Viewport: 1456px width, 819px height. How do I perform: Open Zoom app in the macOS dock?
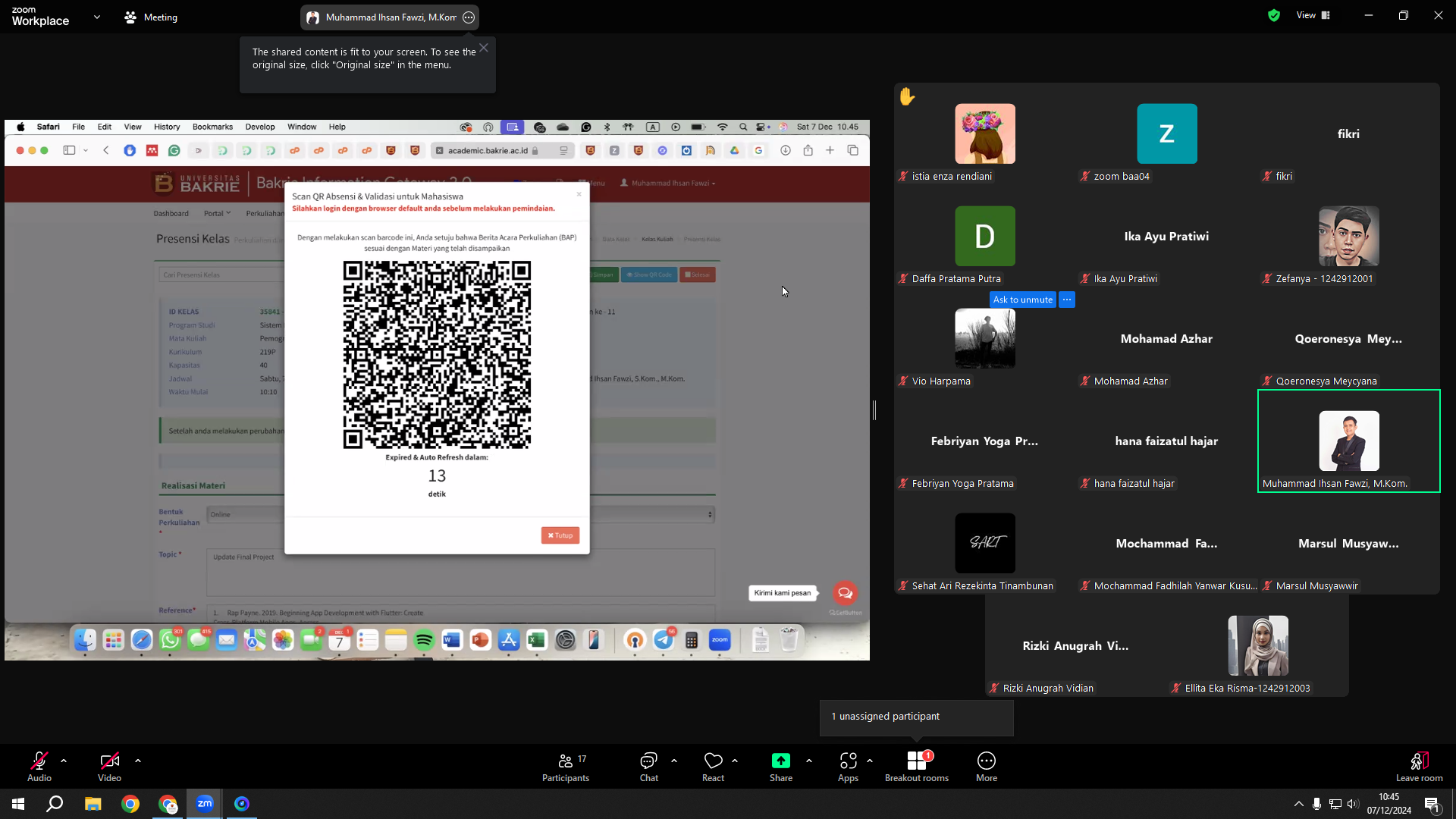(720, 641)
